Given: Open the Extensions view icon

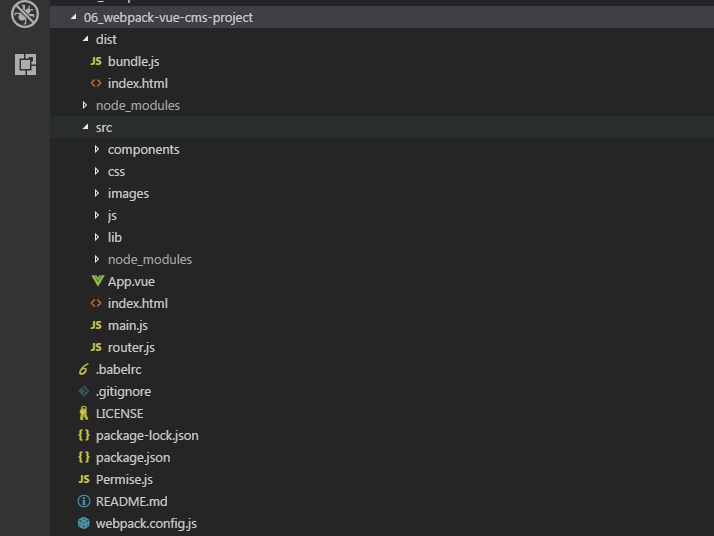Looking at the screenshot, I should click(x=25, y=65).
